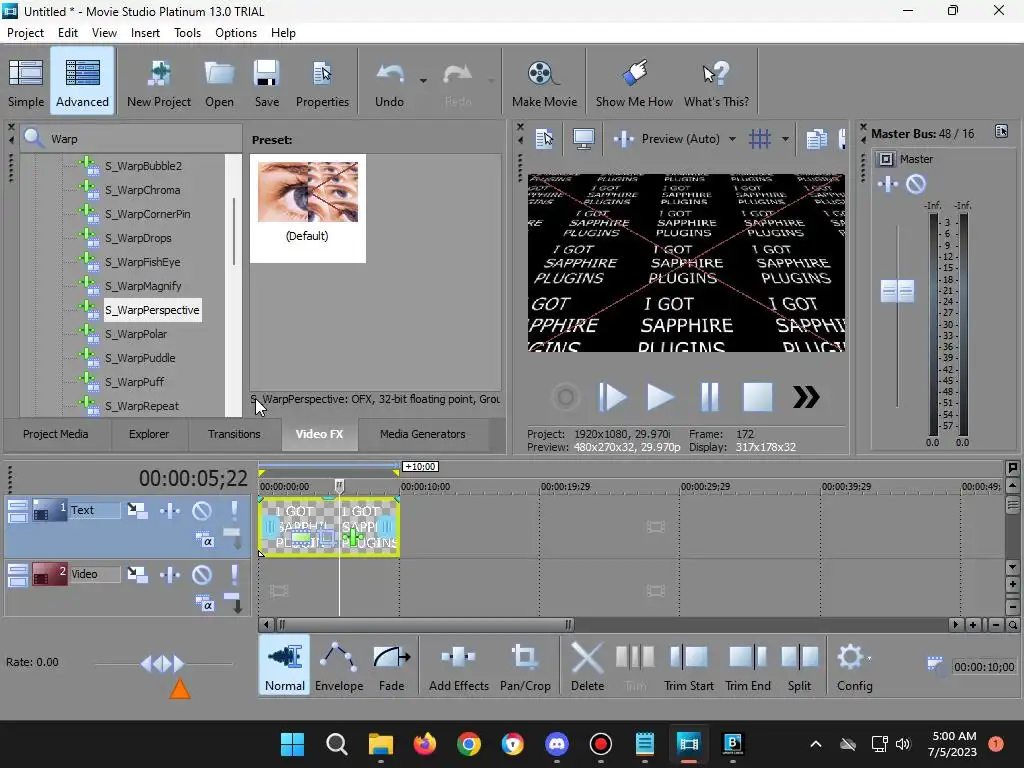The width and height of the screenshot is (1024, 768).
Task: Toggle preview on external monitor
Action: pyautogui.click(x=583, y=138)
